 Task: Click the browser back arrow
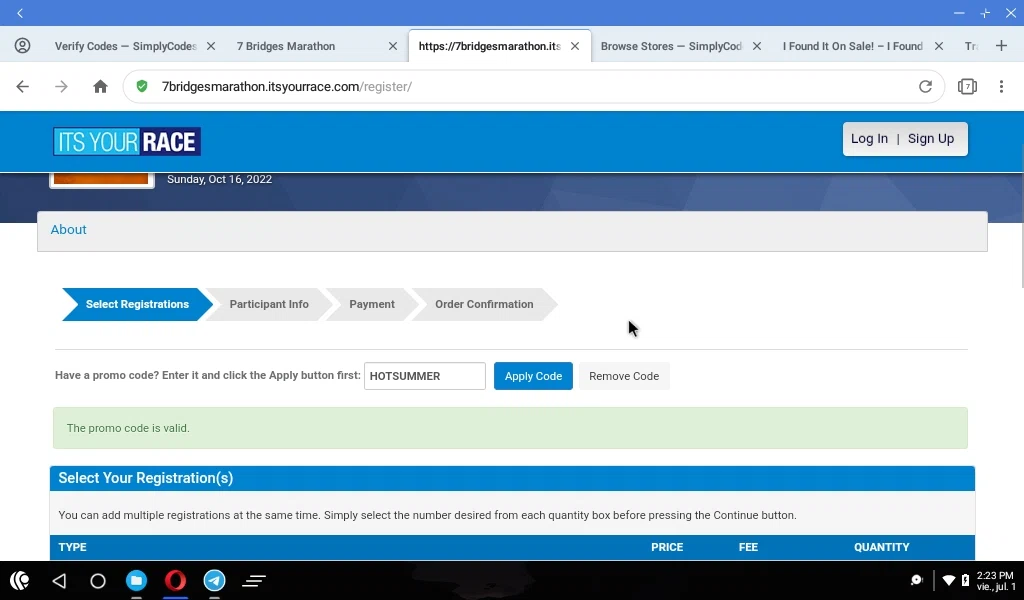[x=22, y=86]
